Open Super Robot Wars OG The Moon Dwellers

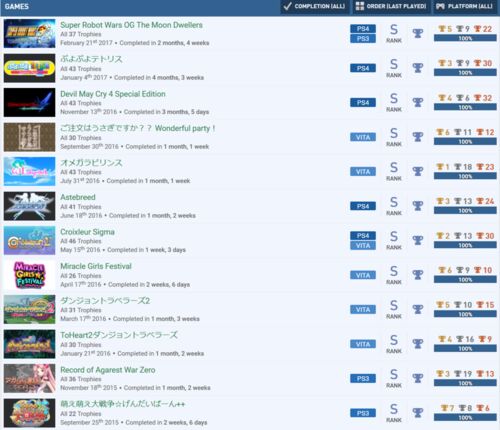point(131,25)
